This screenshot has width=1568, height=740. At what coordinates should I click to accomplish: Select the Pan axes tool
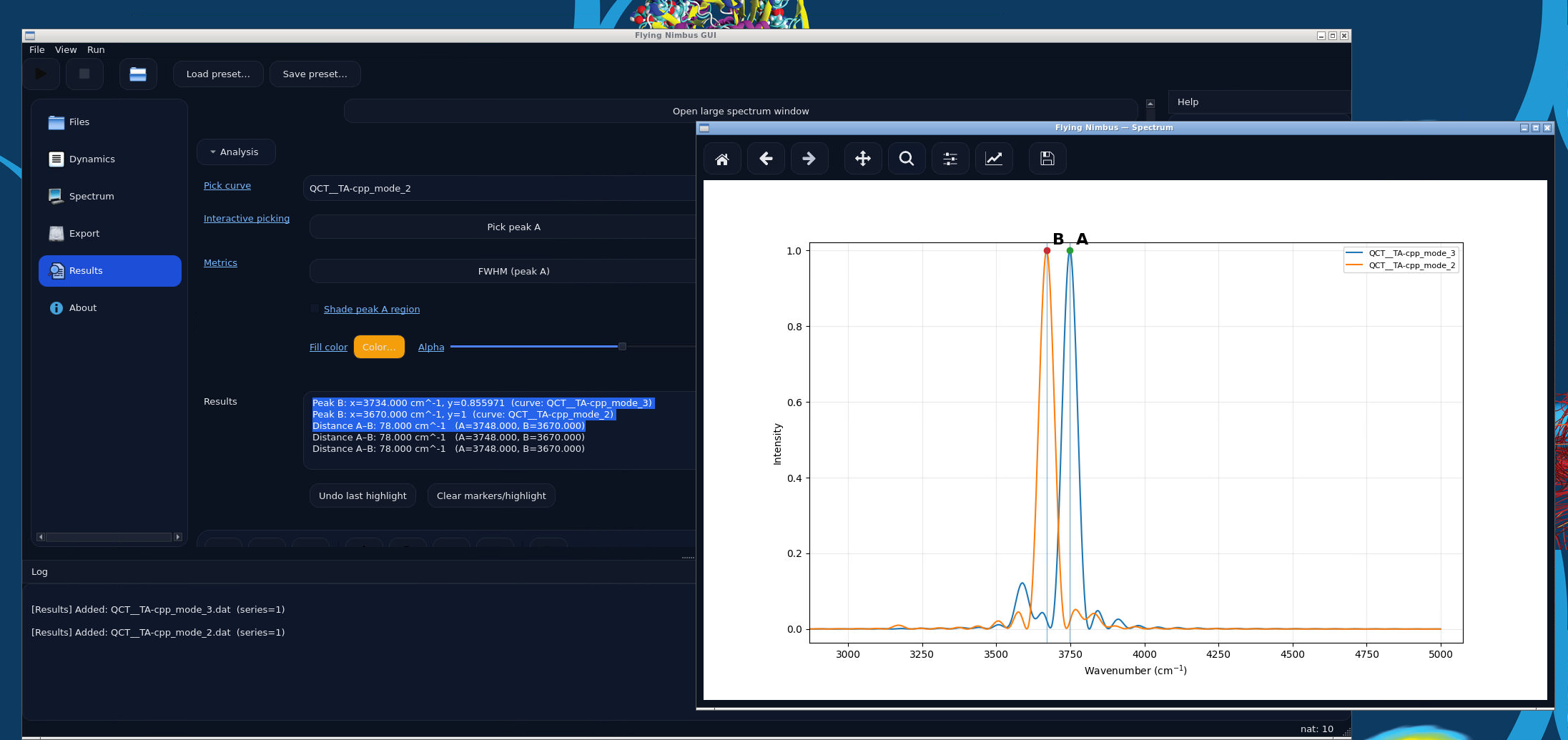pyautogui.click(x=863, y=159)
